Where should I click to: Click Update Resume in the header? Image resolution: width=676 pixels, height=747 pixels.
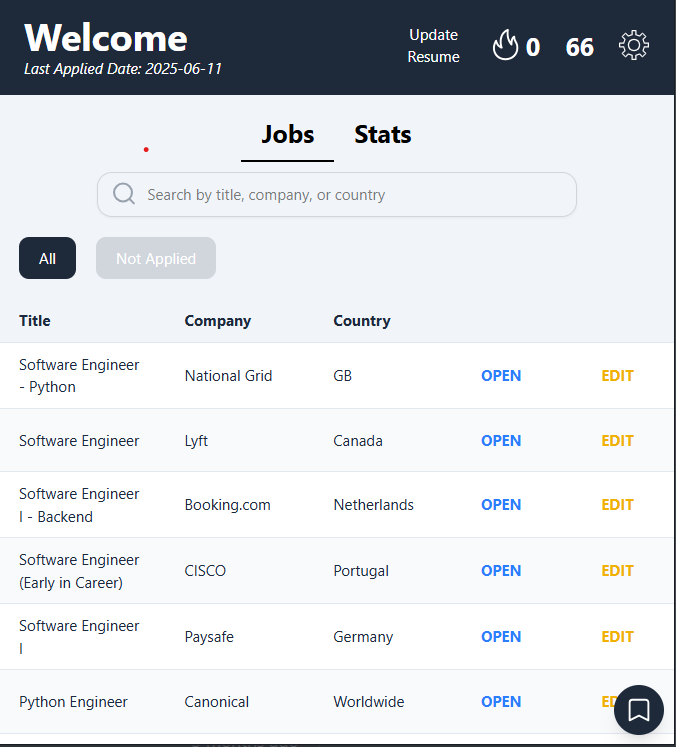[433, 46]
